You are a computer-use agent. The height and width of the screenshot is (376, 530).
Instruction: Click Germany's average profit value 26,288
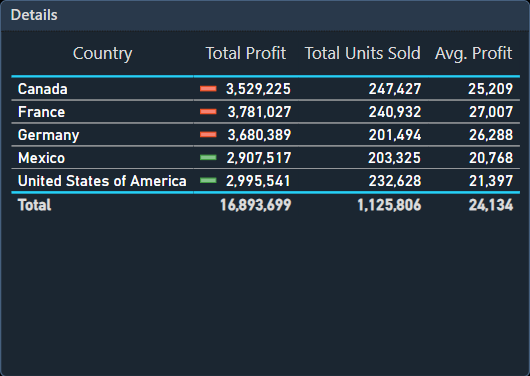point(491,135)
